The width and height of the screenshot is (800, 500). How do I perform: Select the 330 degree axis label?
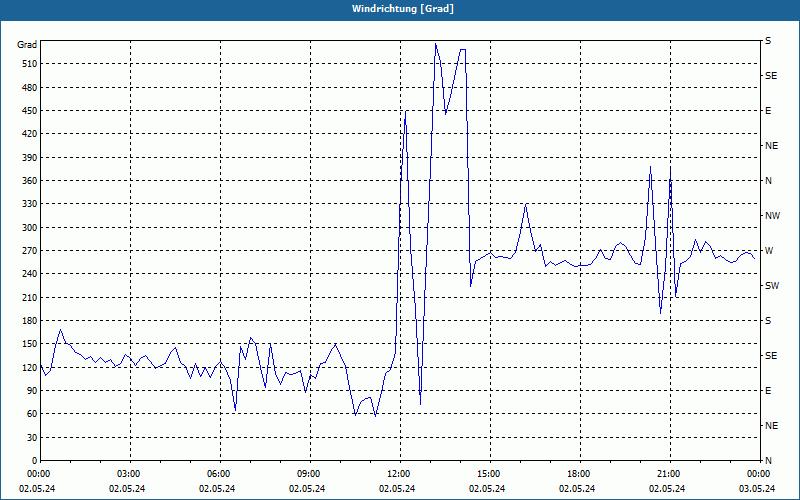click(x=30, y=204)
